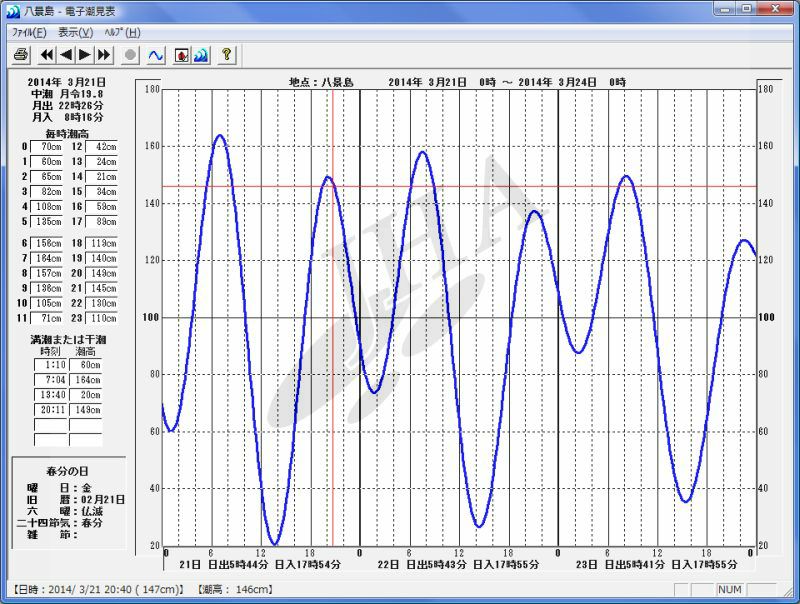The width and height of the screenshot is (800, 604).
Task: Select the 7 o'clock 164cm tide field
Action: click(x=46, y=259)
